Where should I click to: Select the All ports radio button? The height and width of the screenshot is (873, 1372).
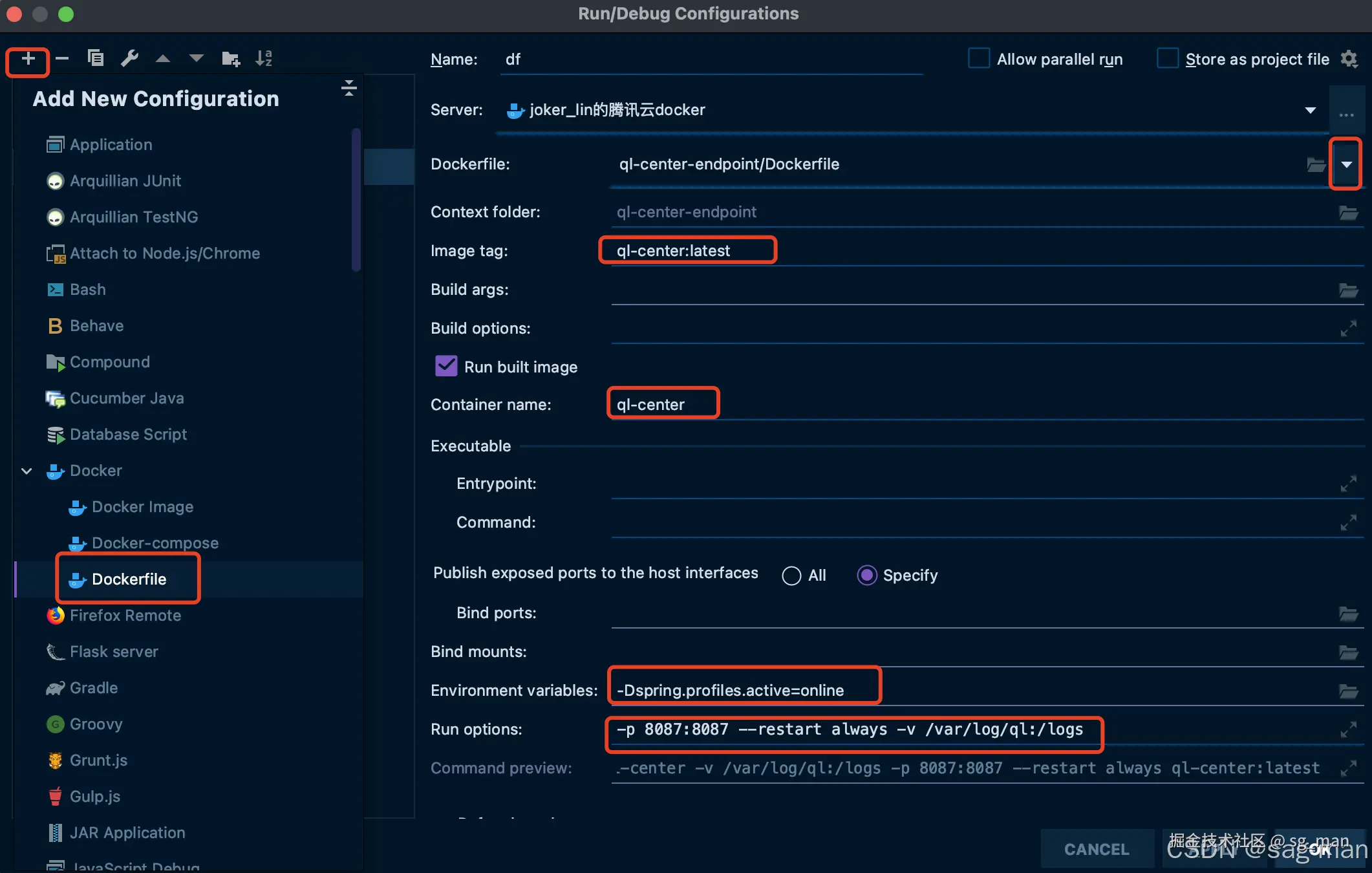791,576
